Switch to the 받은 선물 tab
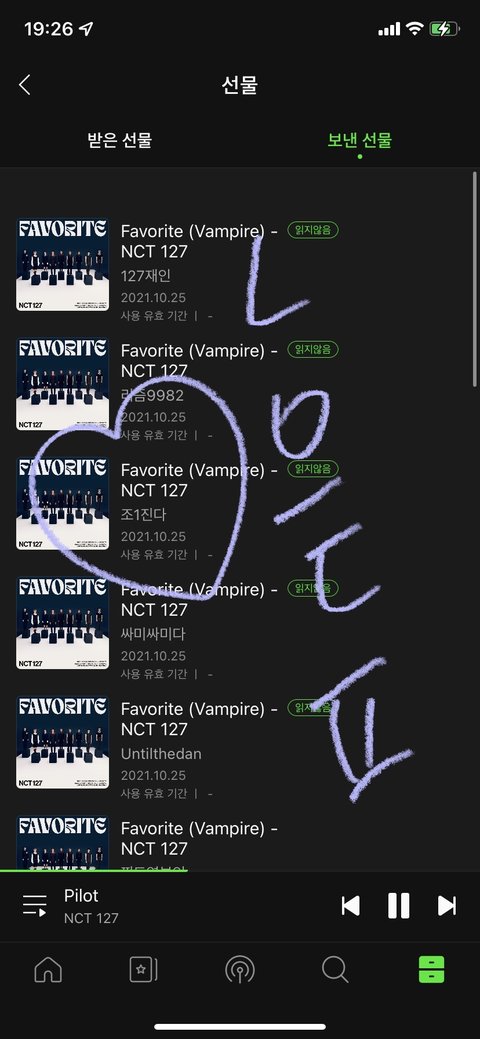This screenshot has height=1039, width=480. (120, 140)
